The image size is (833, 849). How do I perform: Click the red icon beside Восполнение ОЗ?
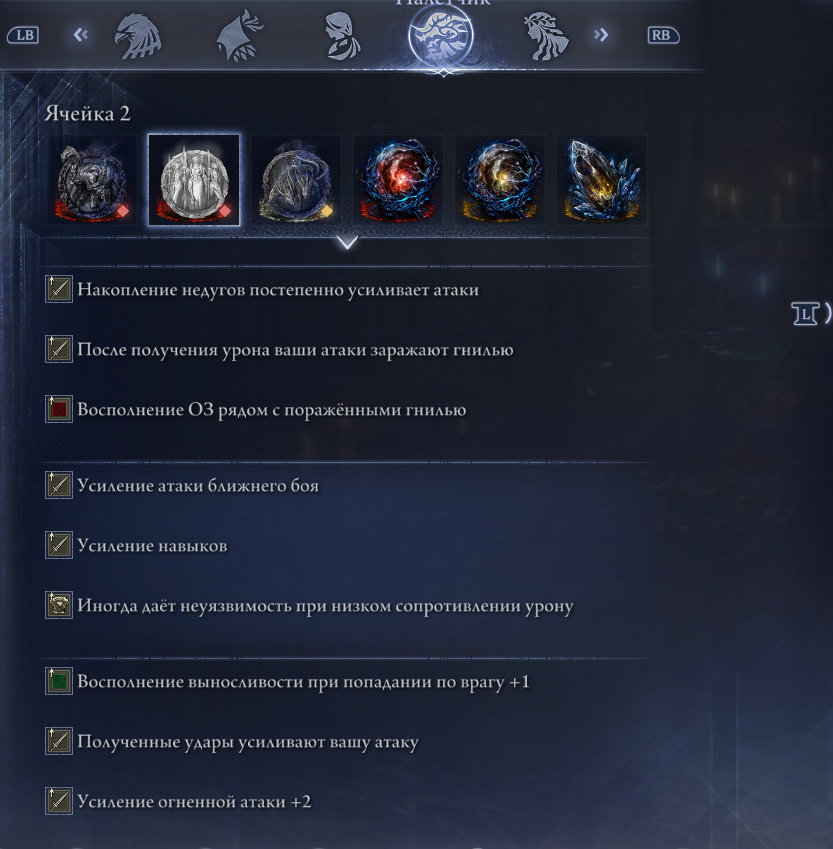coord(59,409)
